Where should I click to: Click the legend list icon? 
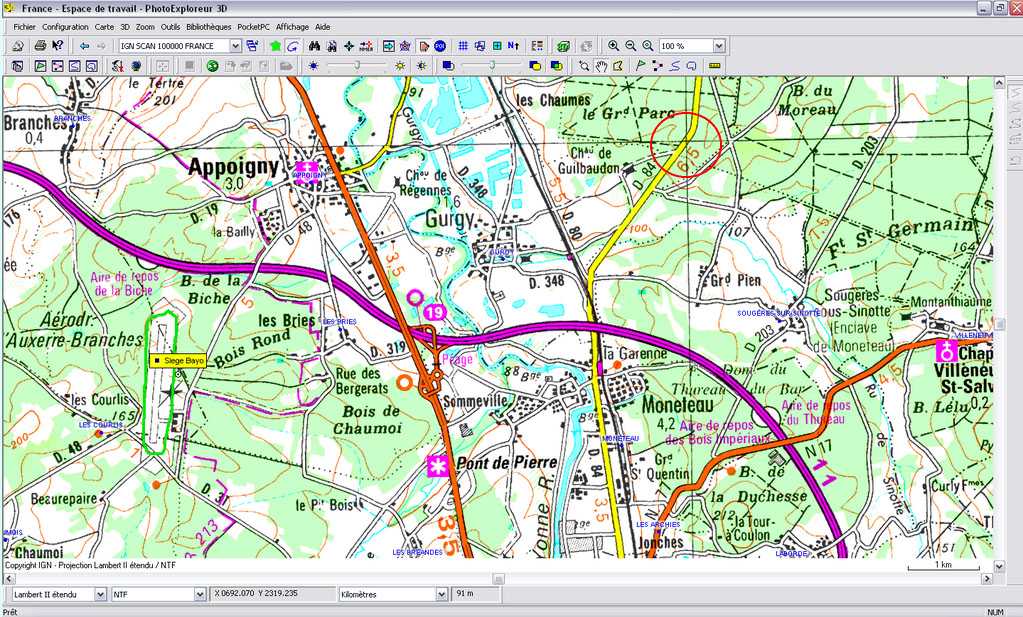coord(537,46)
